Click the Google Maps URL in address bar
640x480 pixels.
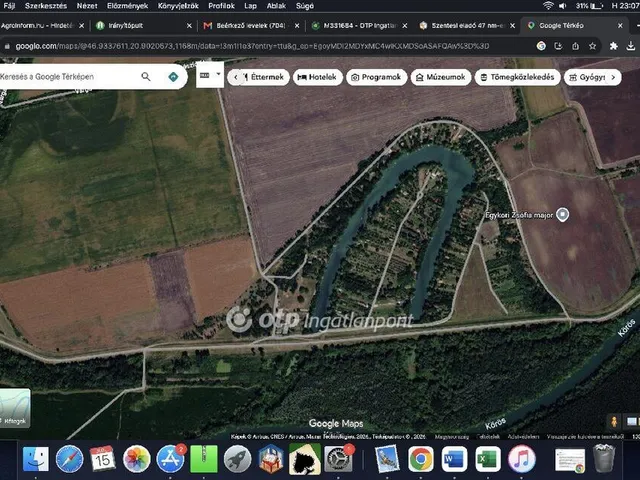tap(252, 46)
